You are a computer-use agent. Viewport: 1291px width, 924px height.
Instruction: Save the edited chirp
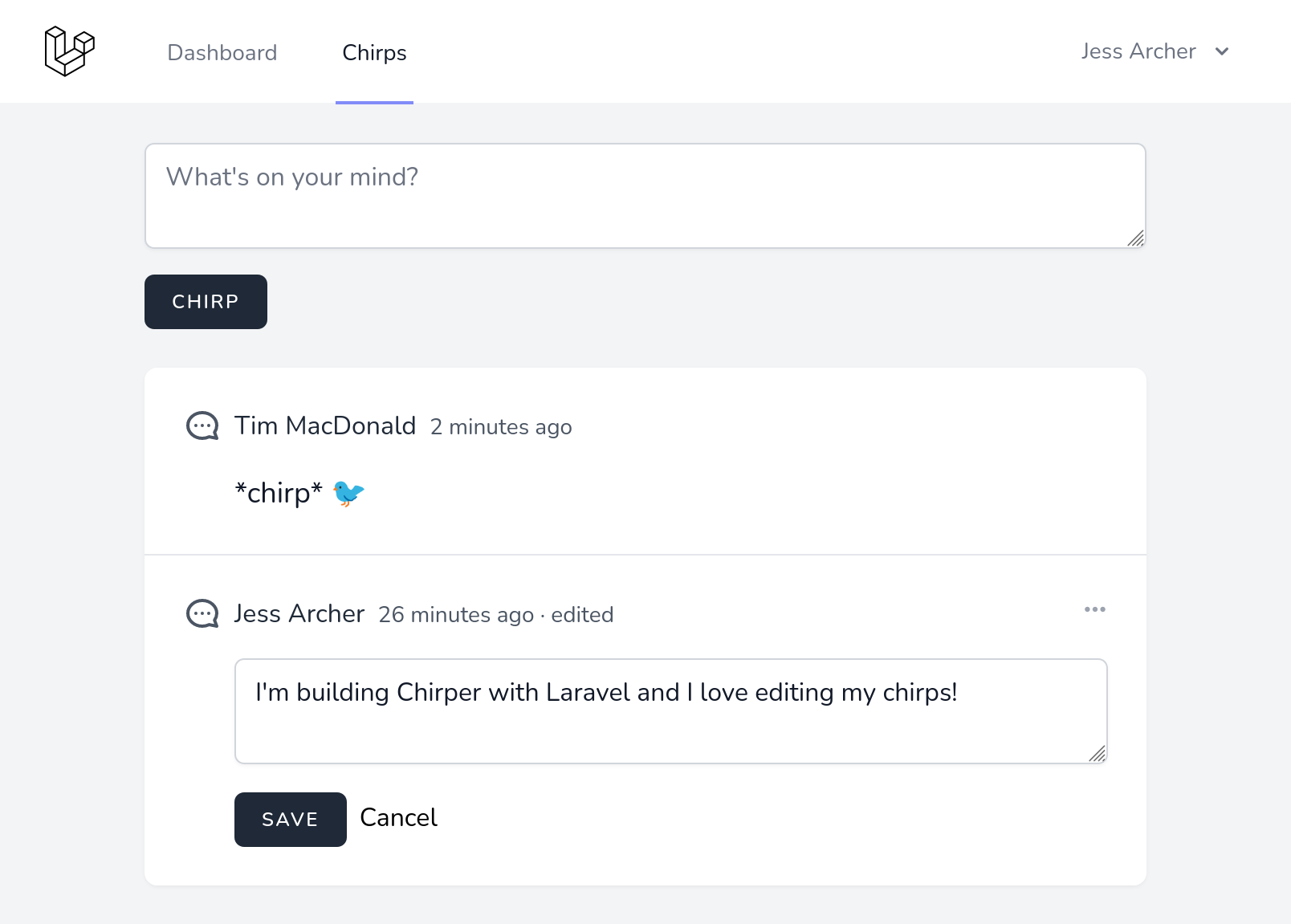290,820
